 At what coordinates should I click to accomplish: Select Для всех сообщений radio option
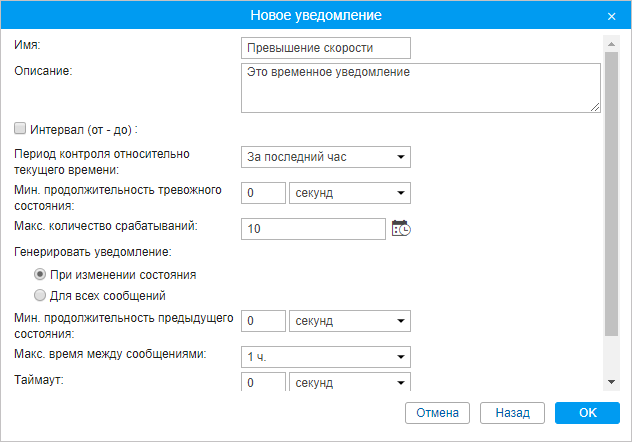click(x=40, y=295)
